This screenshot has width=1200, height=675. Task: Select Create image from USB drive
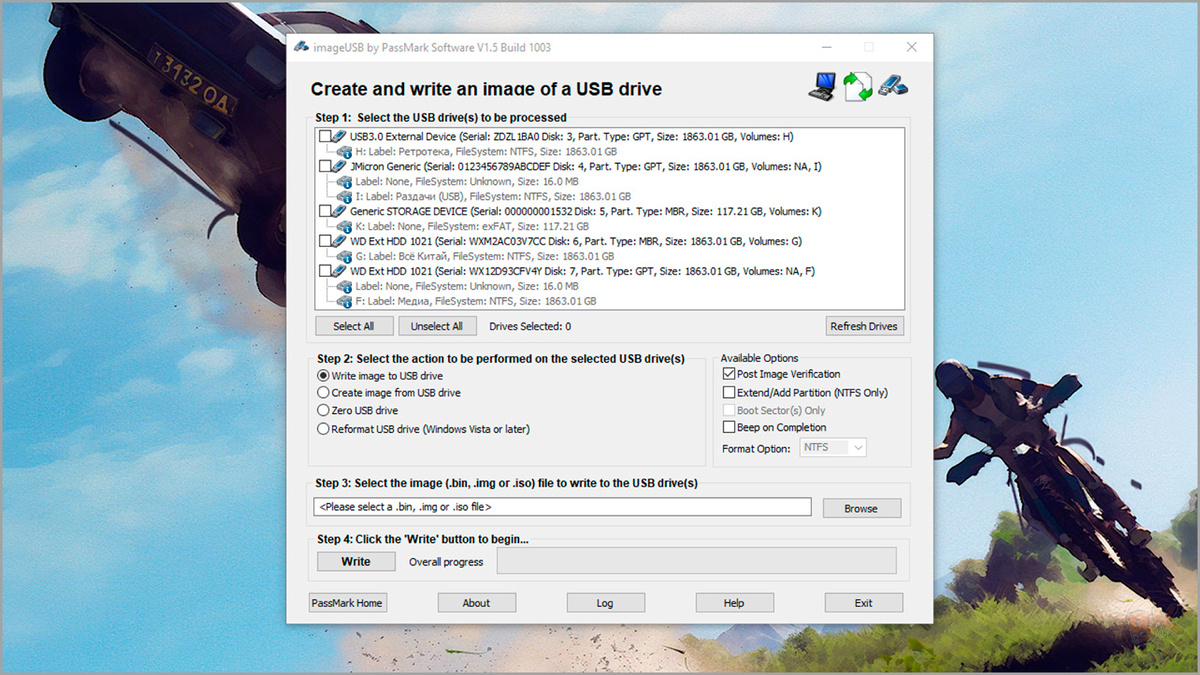323,393
